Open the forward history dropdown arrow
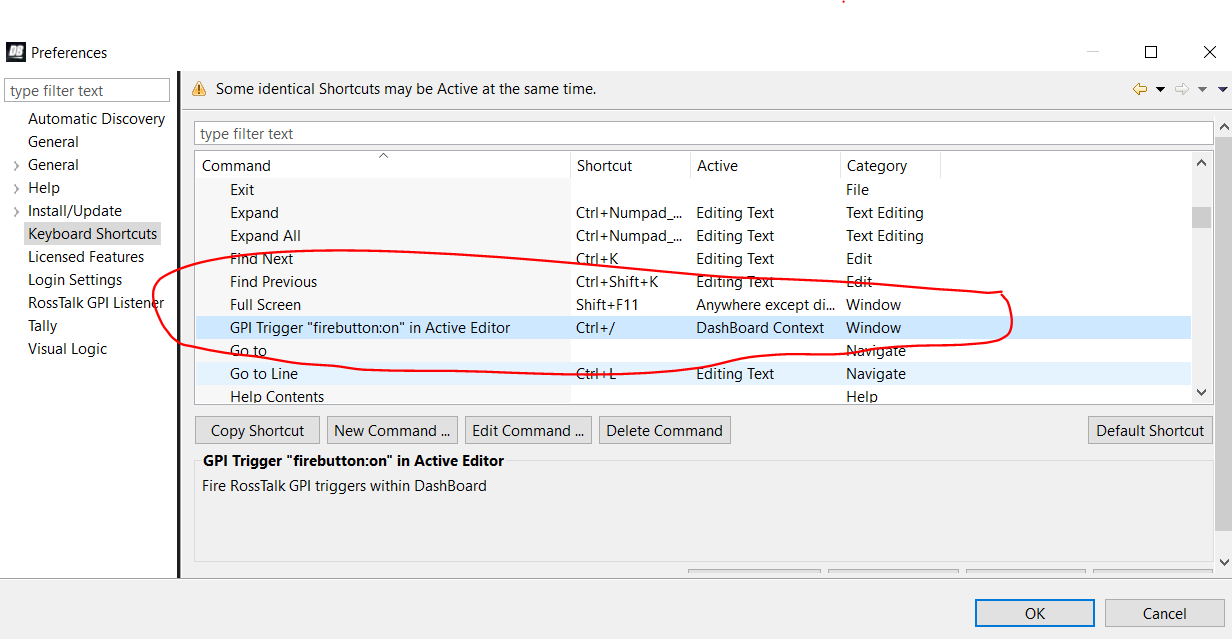Image resolution: width=1232 pixels, height=639 pixels. click(1202, 89)
